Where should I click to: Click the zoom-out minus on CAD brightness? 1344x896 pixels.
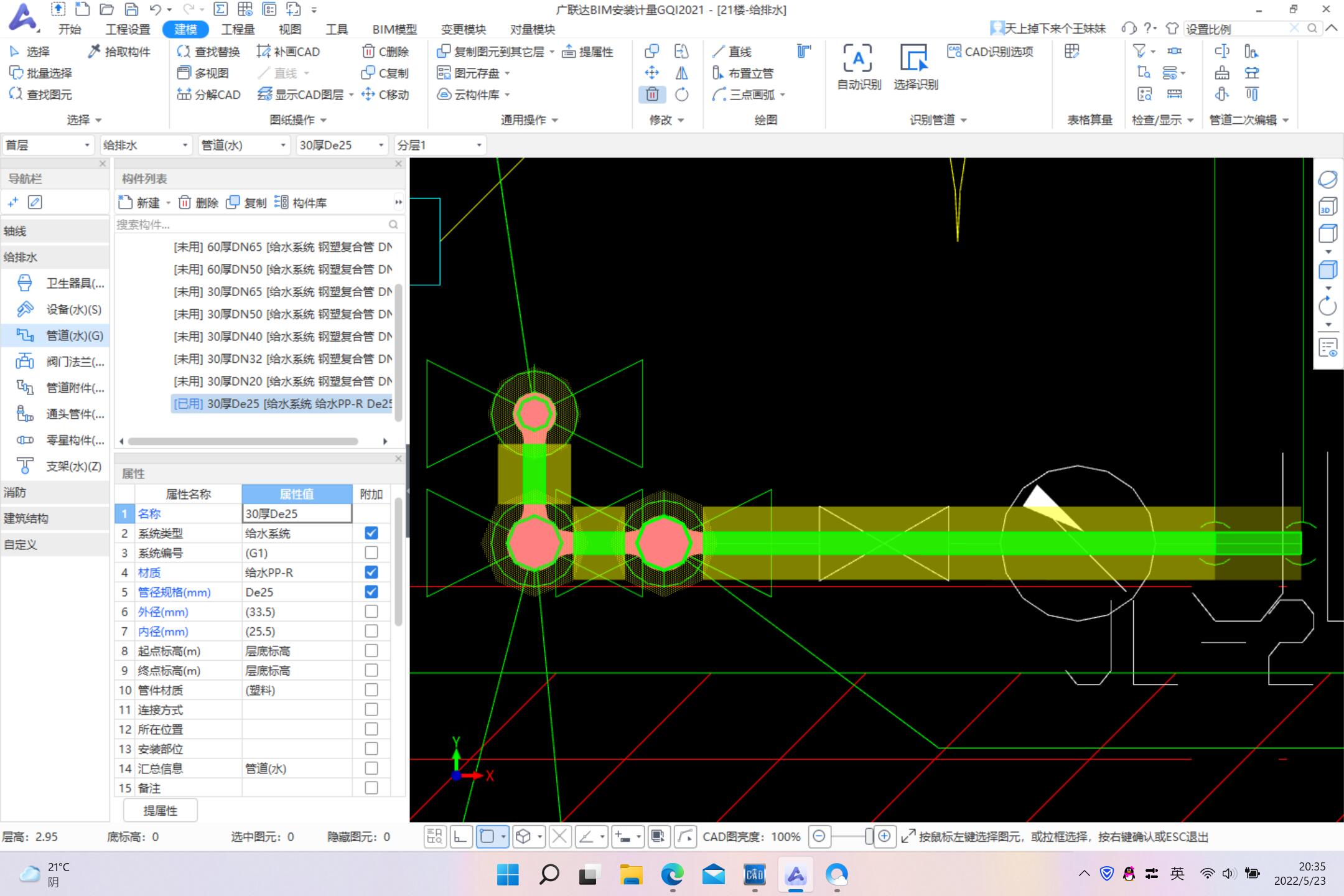(x=819, y=837)
